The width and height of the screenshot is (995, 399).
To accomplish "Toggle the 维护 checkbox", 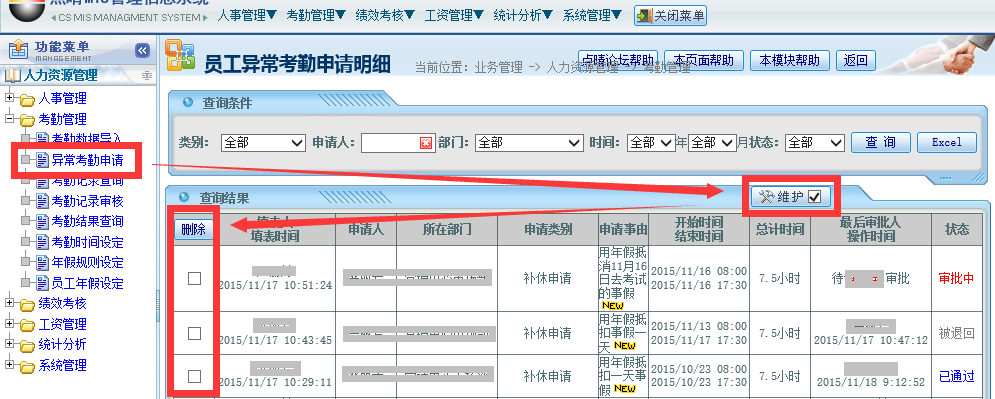I will (815, 197).
